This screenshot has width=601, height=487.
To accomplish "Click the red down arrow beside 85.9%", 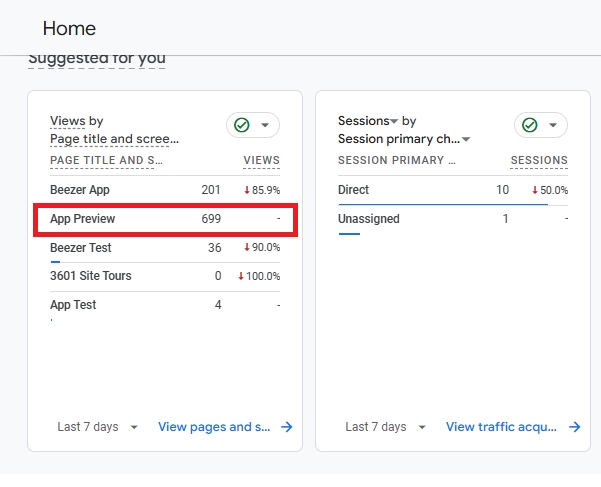I will click(247, 190).
